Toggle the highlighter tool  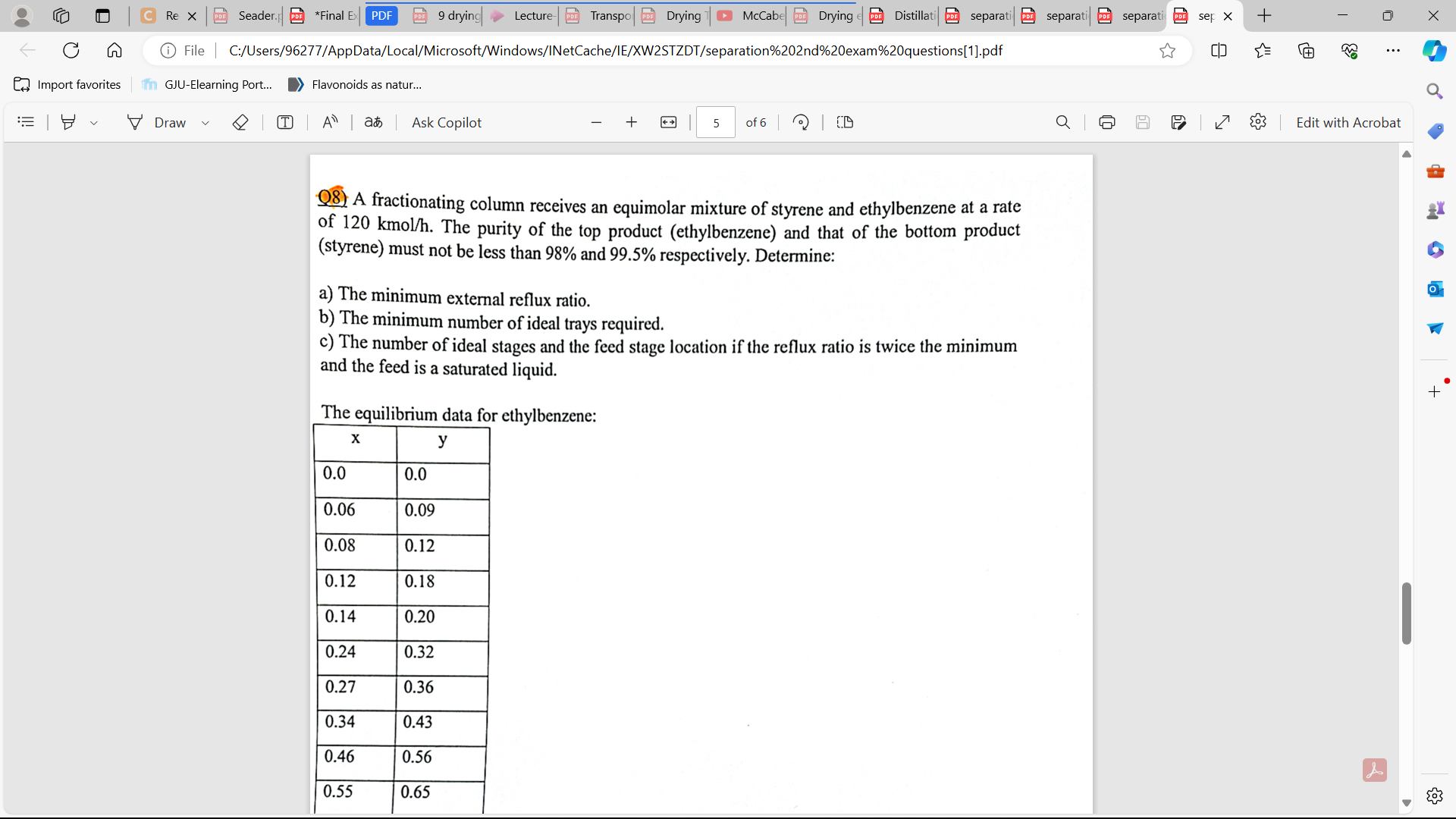68,122
